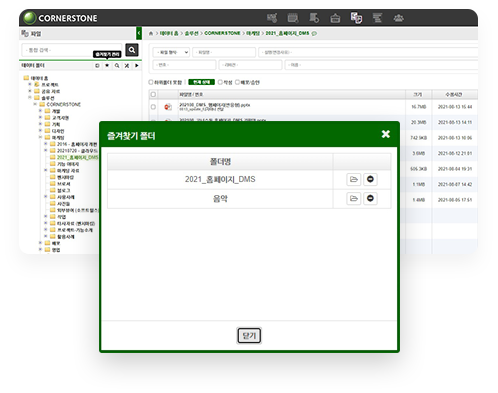Click the home icon in the breadcrumb
This screenshot has width=498, height=393.
coord(151,33)
